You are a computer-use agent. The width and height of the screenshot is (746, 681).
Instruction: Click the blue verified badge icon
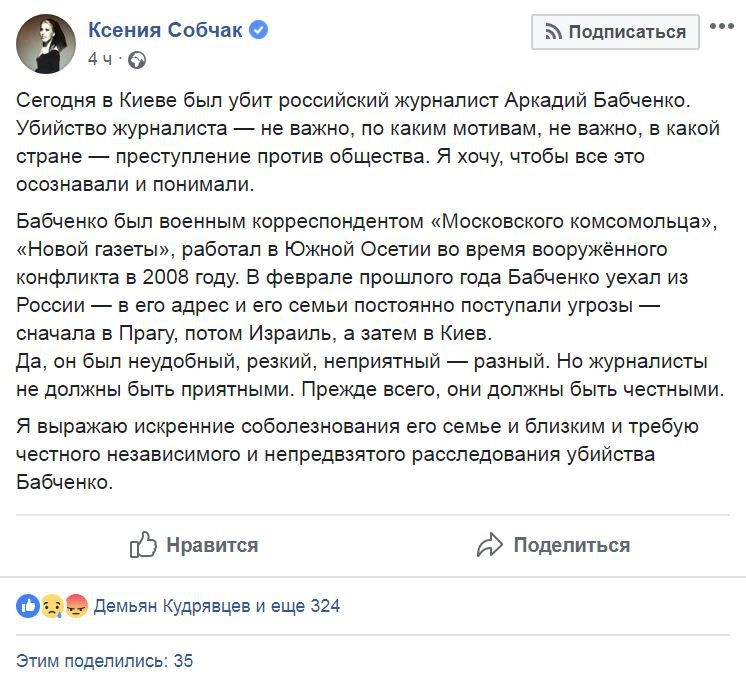point(258,31)
